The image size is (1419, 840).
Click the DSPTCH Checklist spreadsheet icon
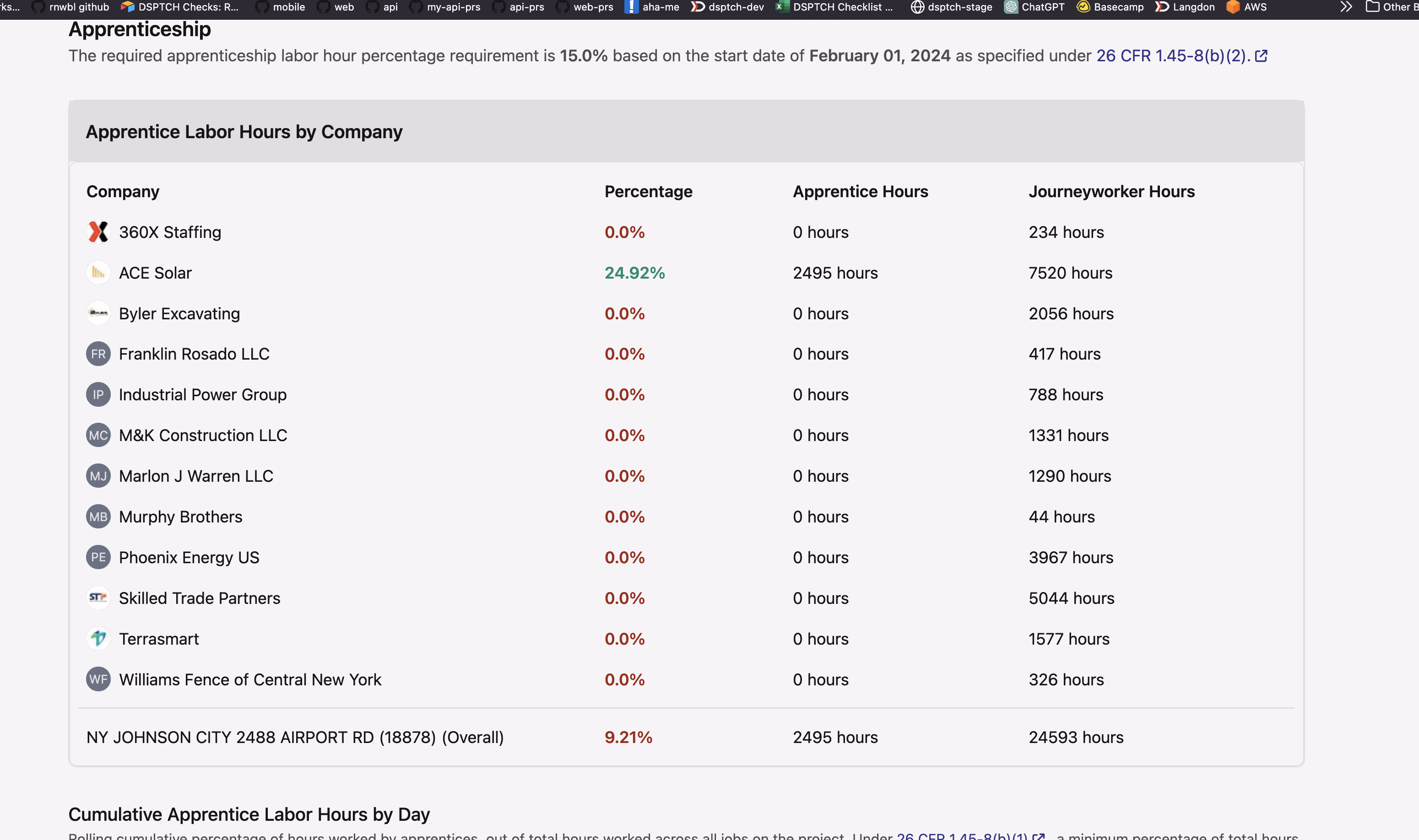coord(782,7)
